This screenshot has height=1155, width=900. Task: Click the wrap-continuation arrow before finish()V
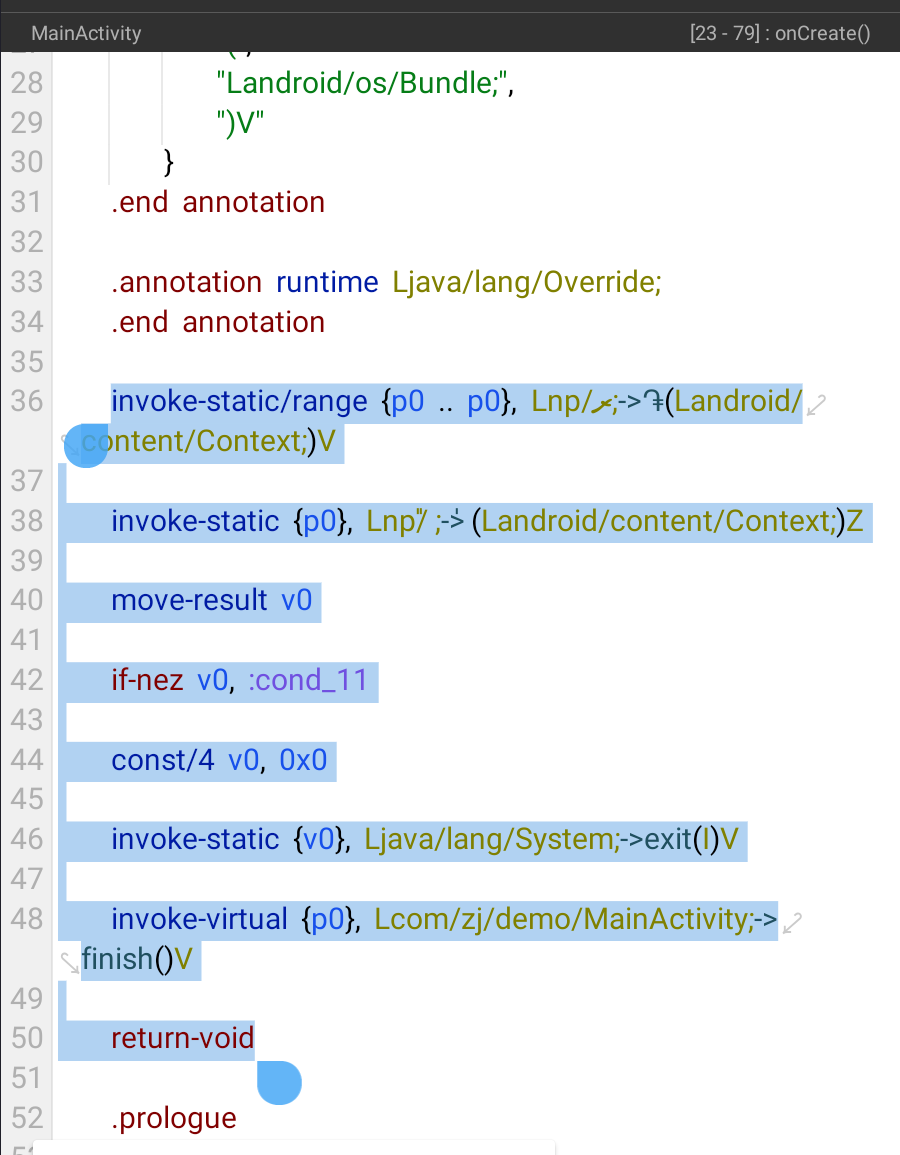[x=69, y=962]
